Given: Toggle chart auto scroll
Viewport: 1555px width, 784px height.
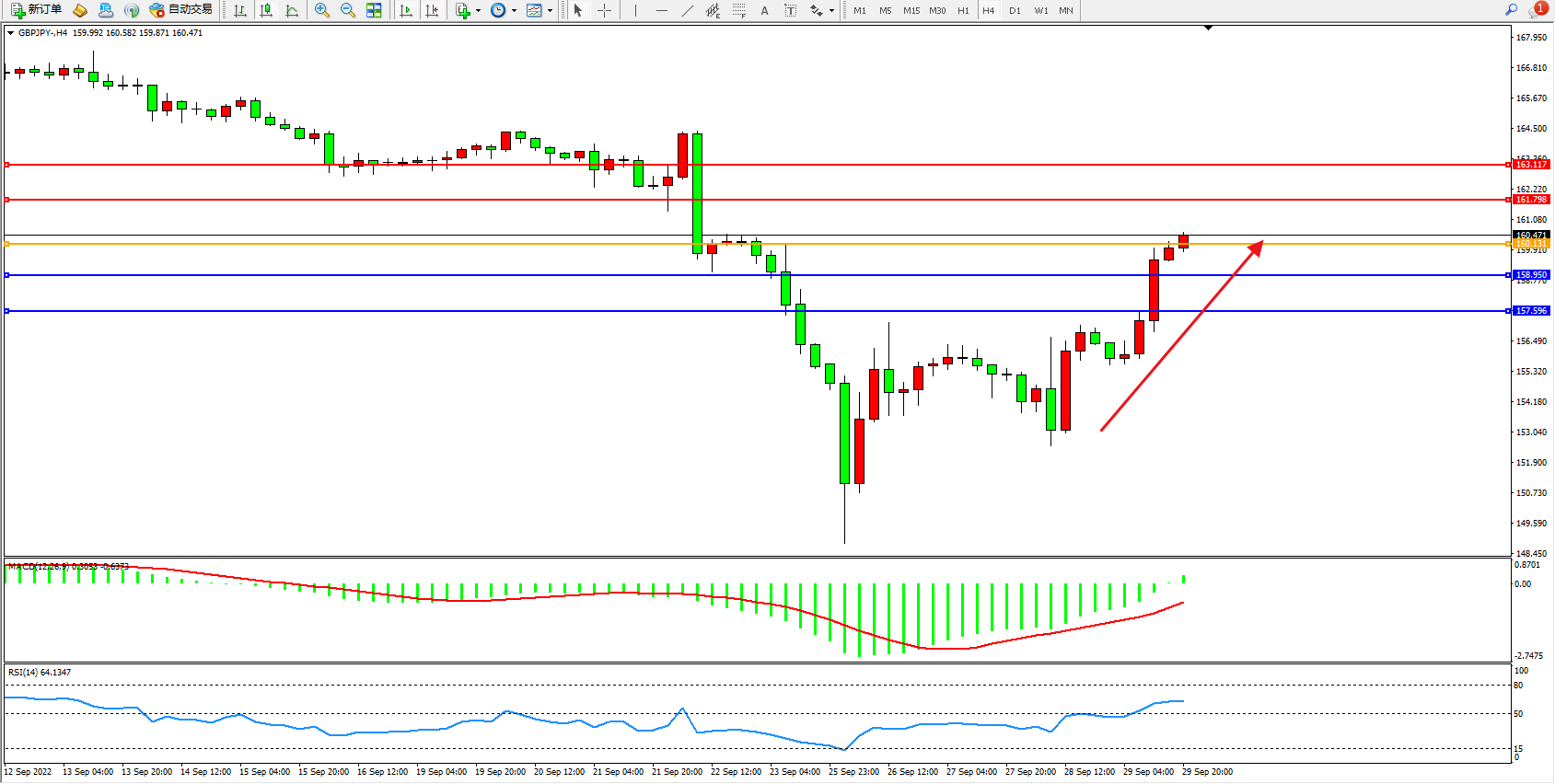Looking at the screenshot, I should 406,10.
